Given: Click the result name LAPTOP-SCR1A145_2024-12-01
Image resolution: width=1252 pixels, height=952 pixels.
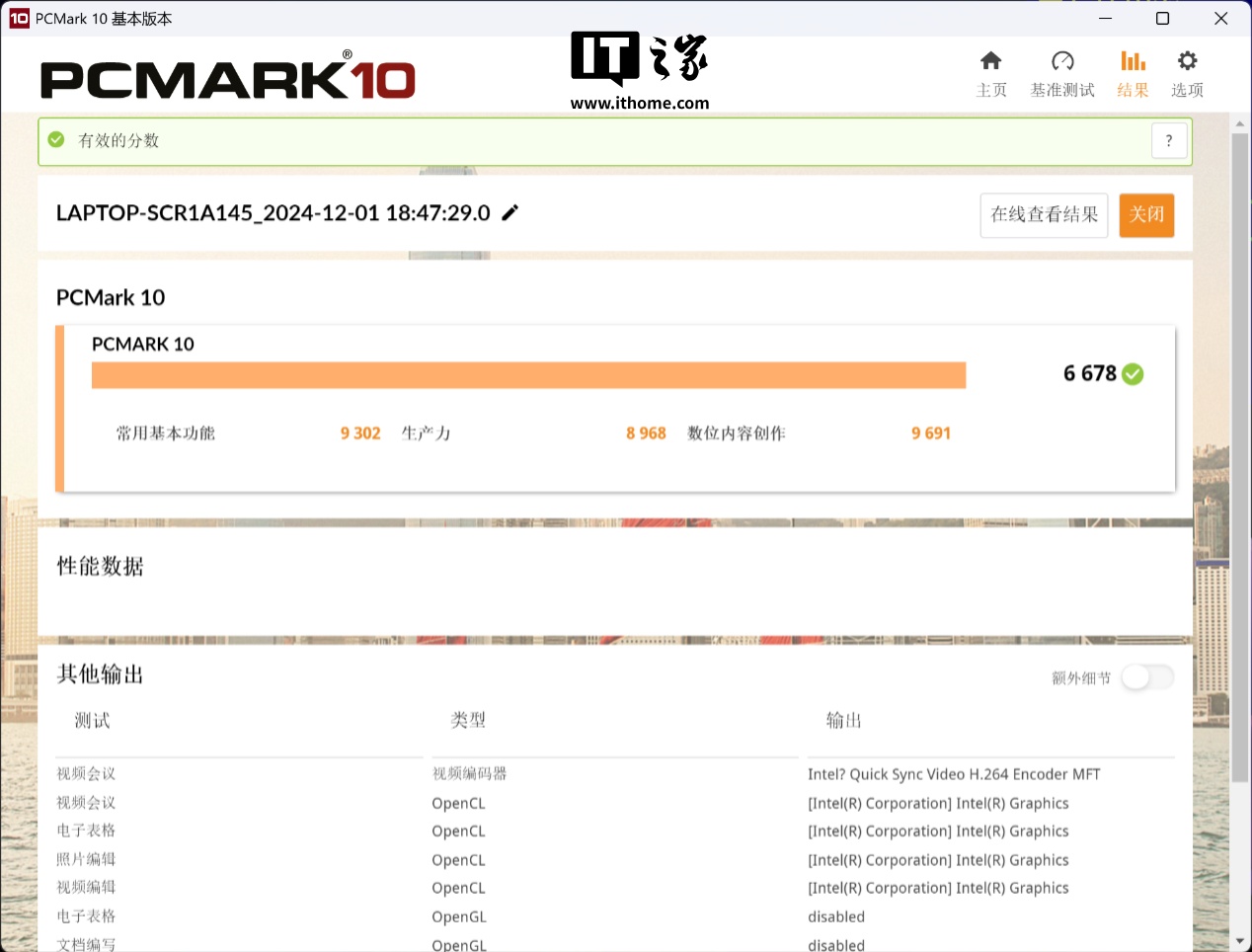Looking at the screenshot, I should pos(274,213).
